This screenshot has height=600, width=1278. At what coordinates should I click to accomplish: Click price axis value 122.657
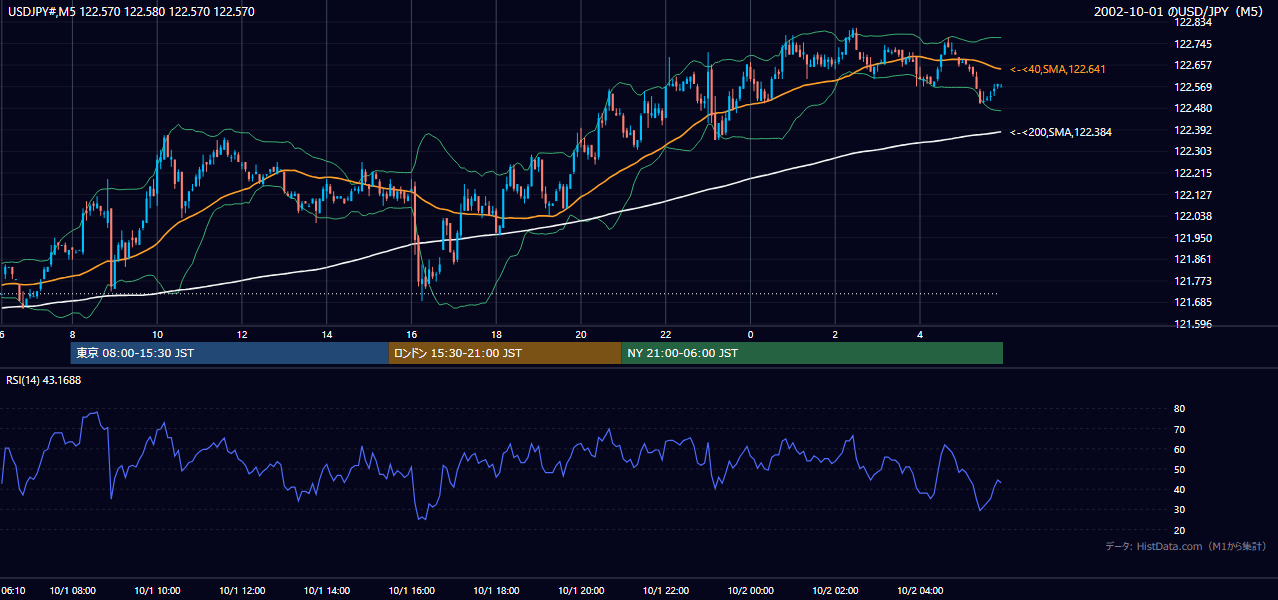[1193, 65]
